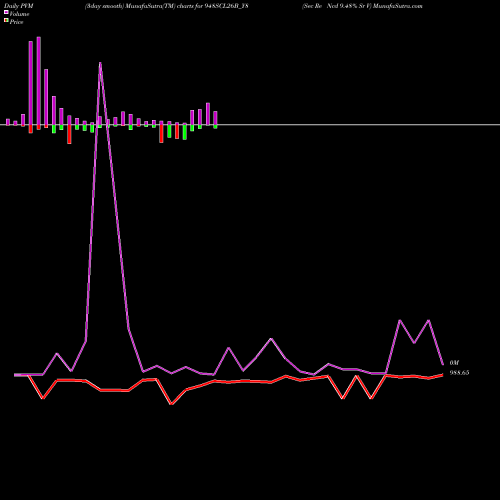
Task: Click the 3day smooth MunafaSutra charts heading
Action: click(x=166, y=6)
